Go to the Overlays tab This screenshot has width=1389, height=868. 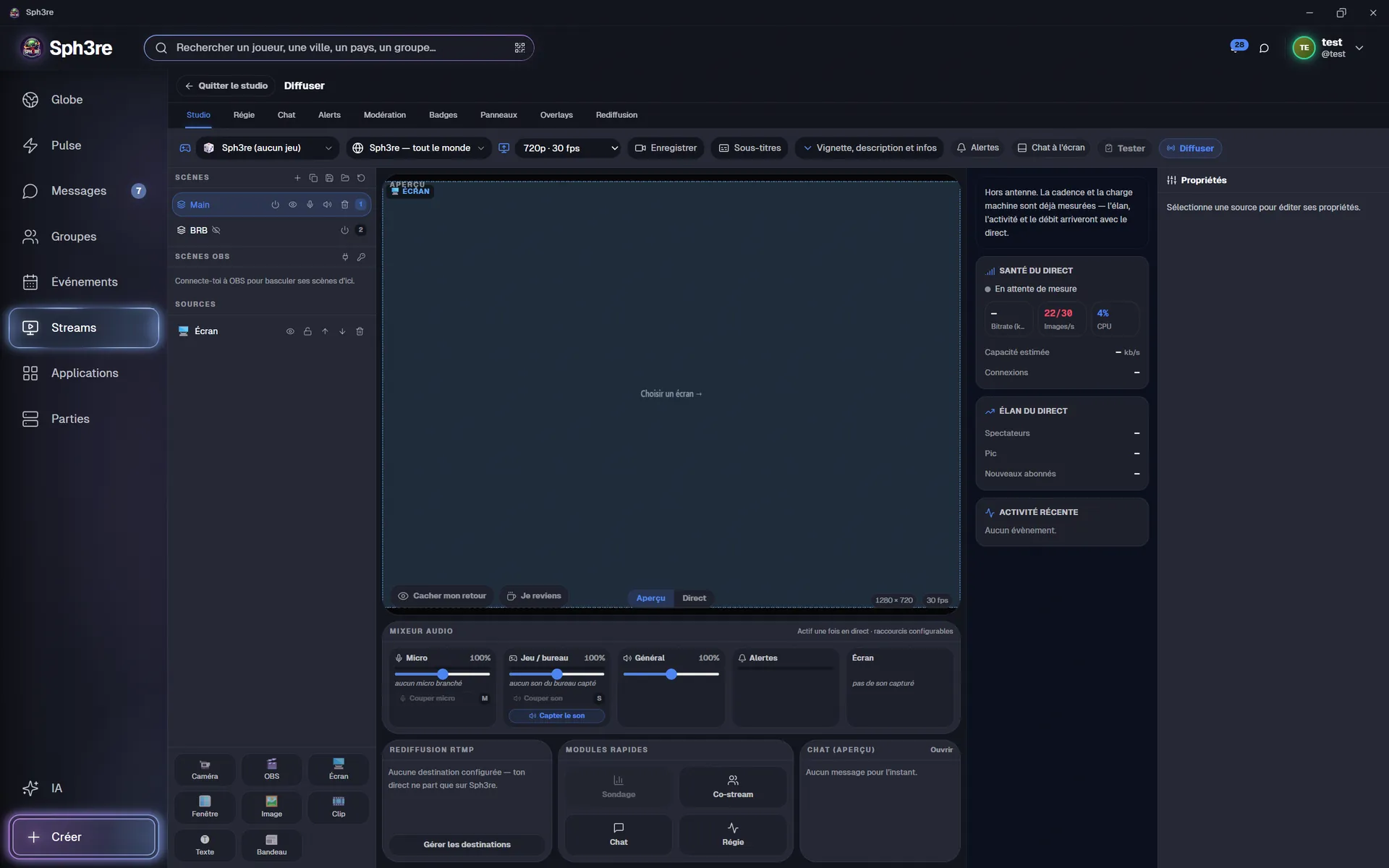556,115
